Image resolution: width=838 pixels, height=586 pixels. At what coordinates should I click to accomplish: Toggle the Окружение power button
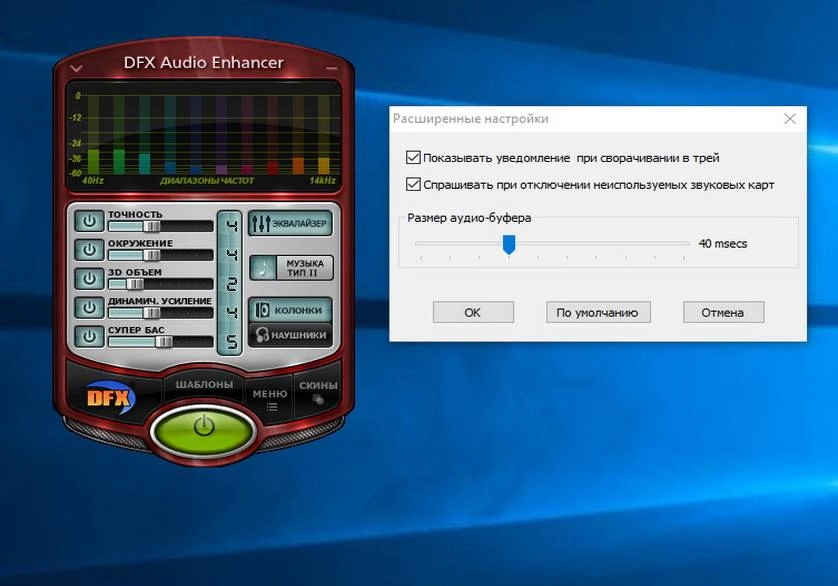click(89, 250)
